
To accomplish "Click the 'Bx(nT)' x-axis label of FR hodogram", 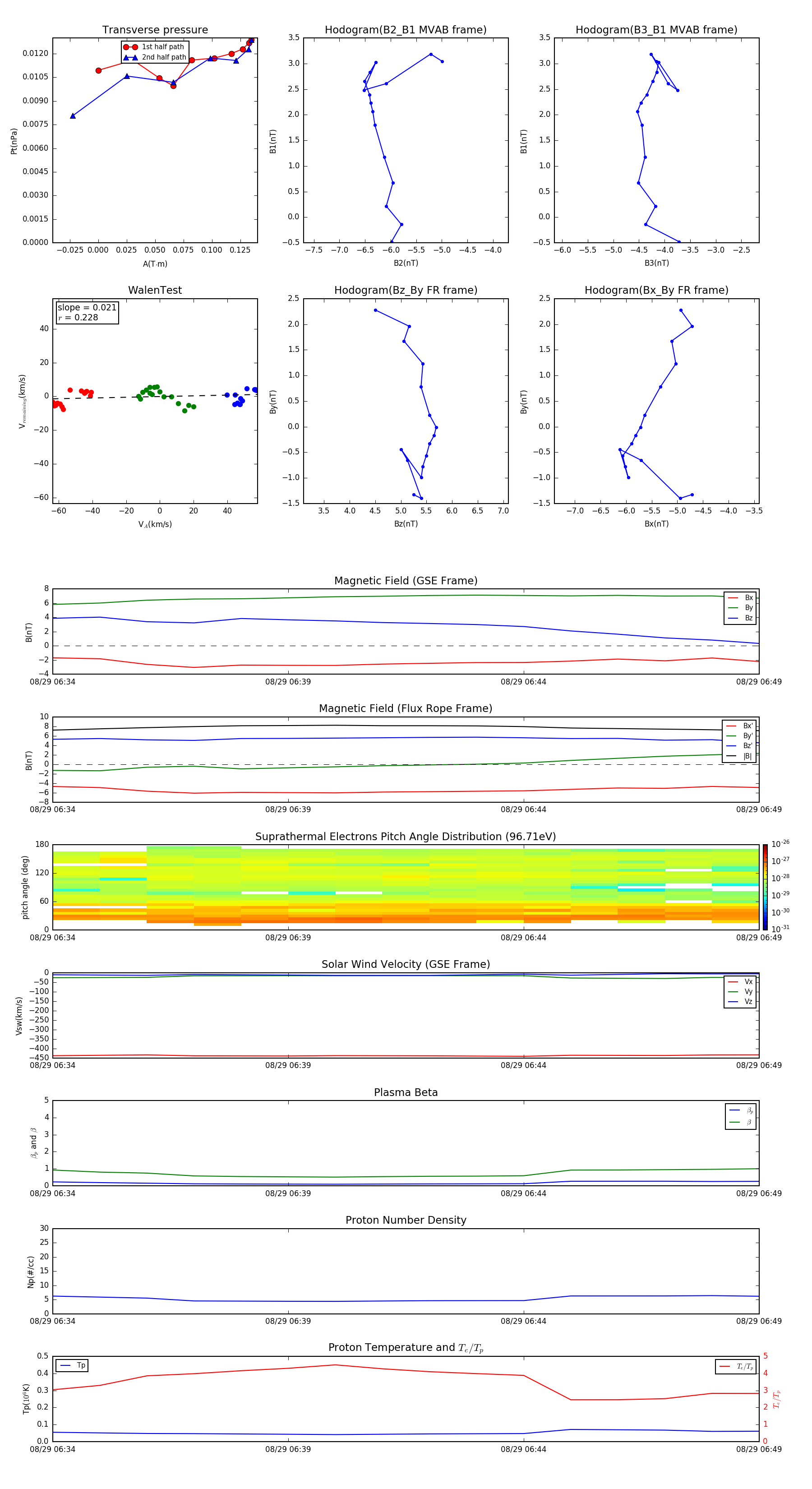I will point(656,524).
